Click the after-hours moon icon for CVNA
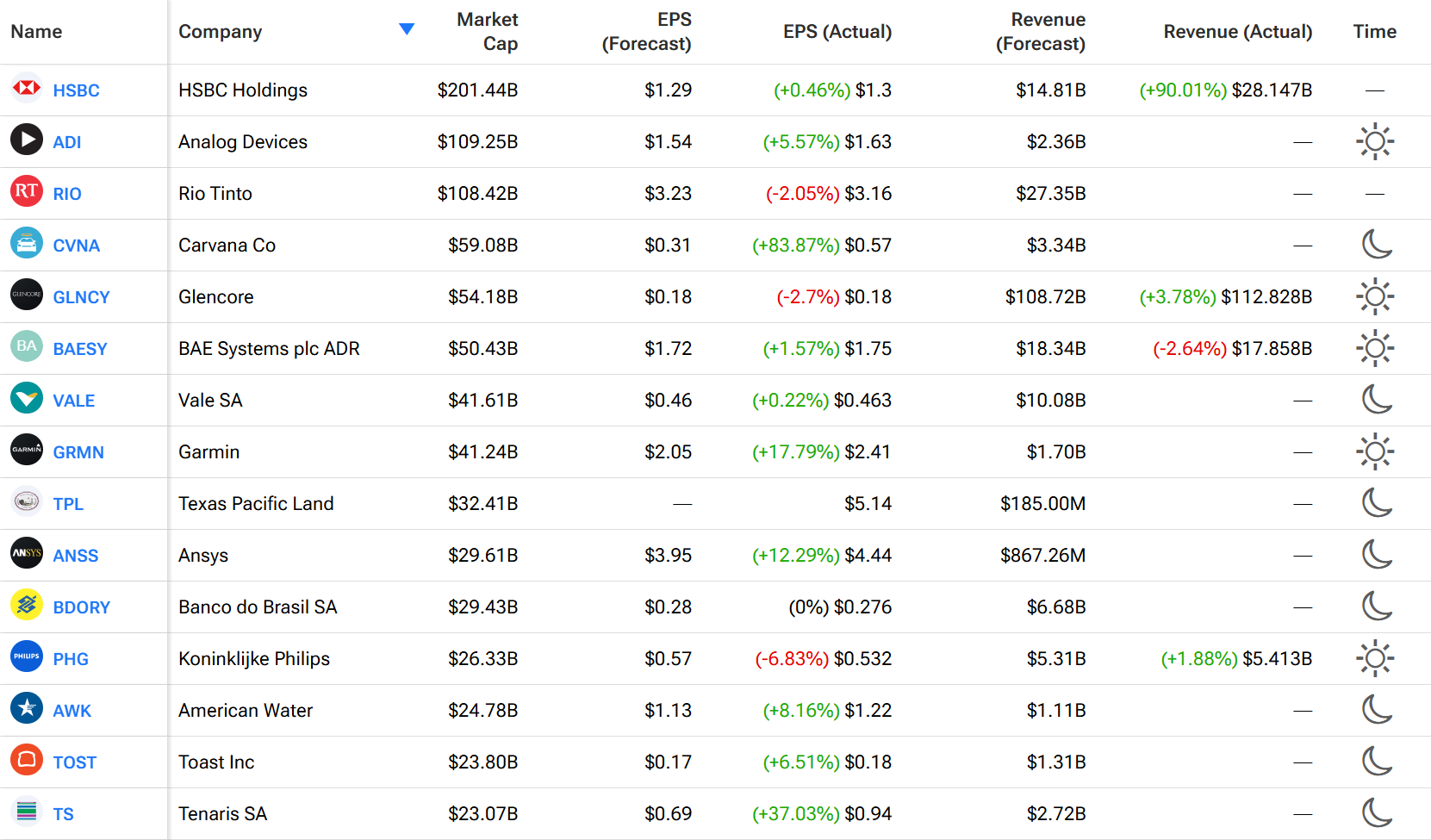 [1377, 245]
